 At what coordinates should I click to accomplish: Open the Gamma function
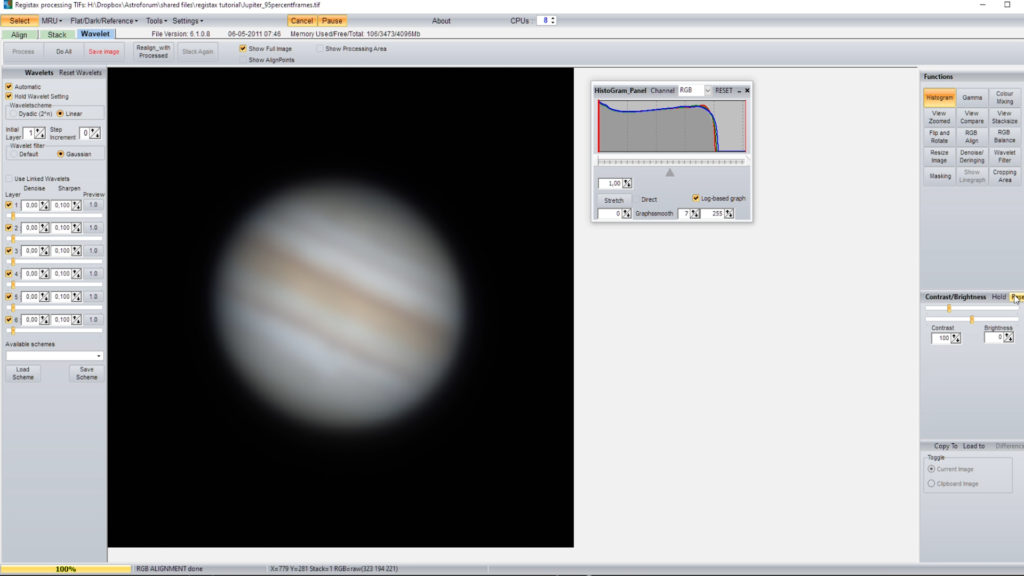pos(972,98)
